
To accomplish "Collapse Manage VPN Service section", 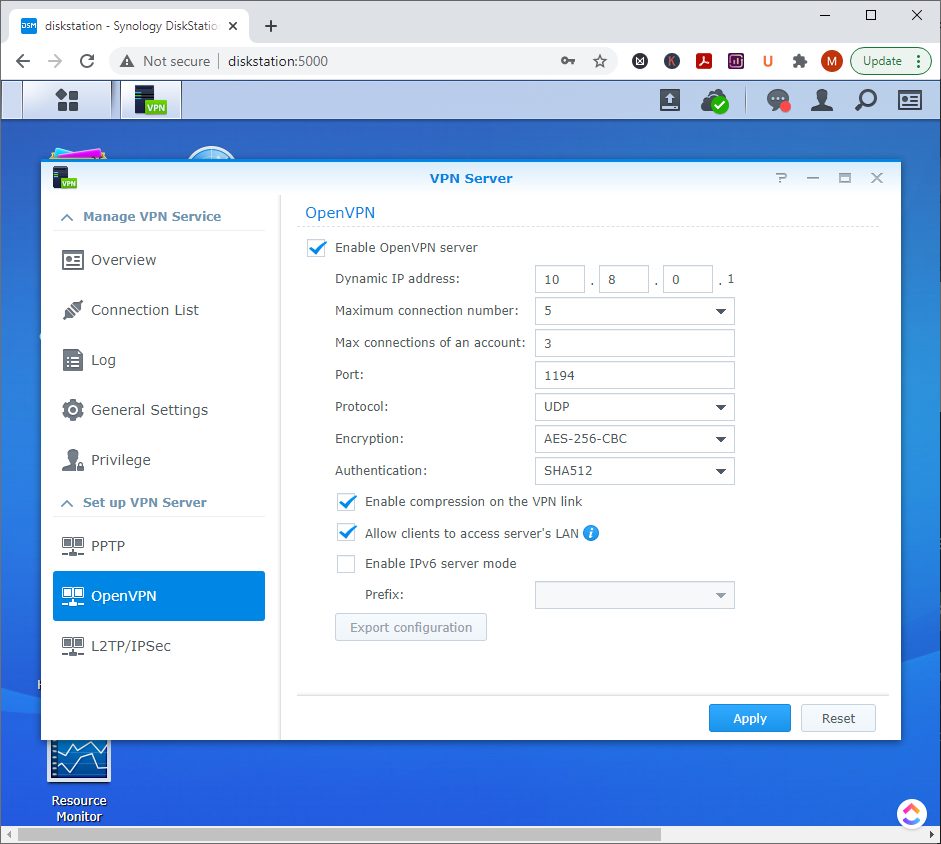I will click(x=67, y=217).
